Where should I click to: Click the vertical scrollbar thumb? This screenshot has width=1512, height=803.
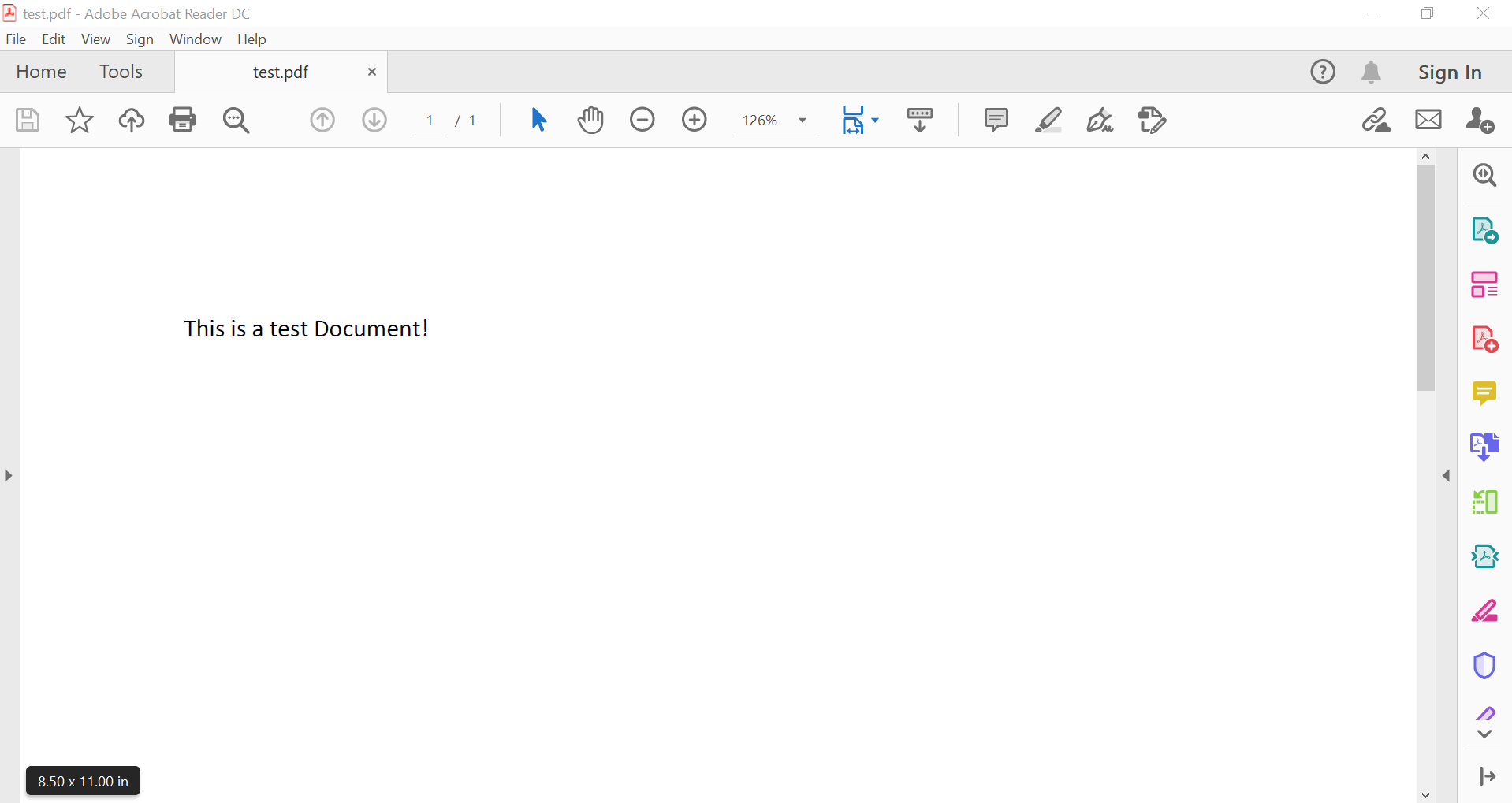coord(1425,278)
